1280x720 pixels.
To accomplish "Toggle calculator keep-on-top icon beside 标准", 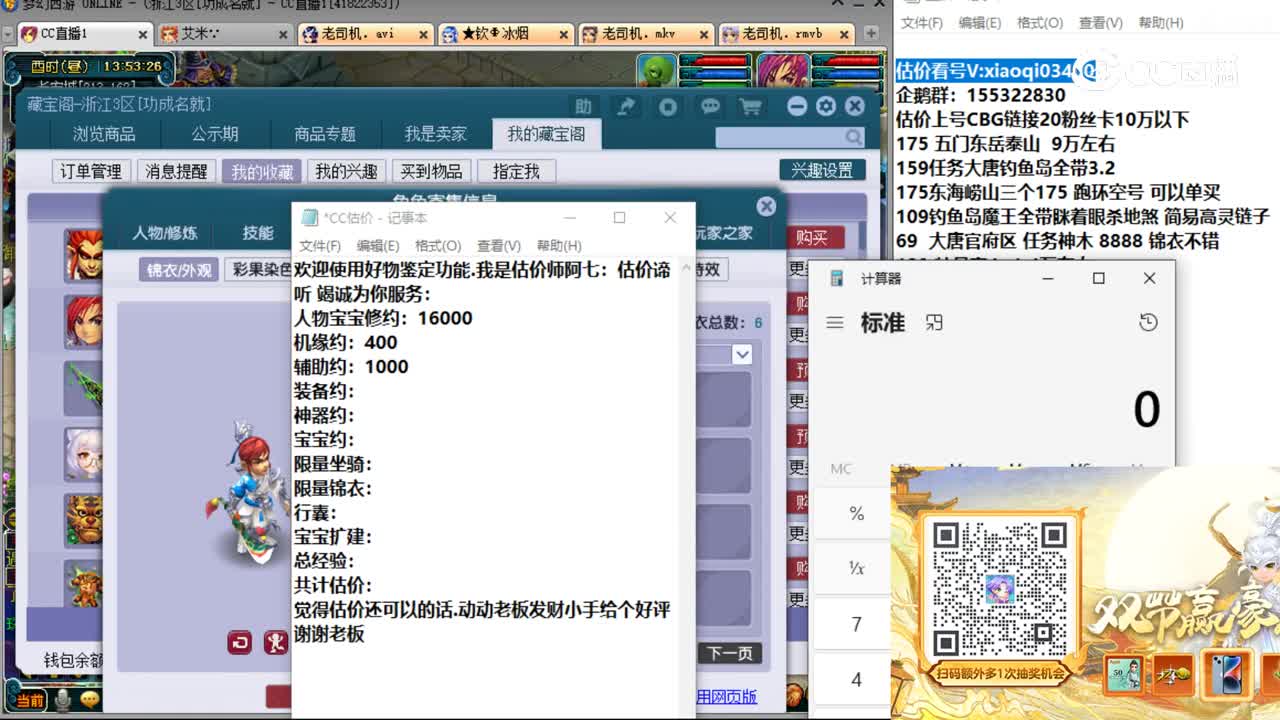I will pos(934,323).
